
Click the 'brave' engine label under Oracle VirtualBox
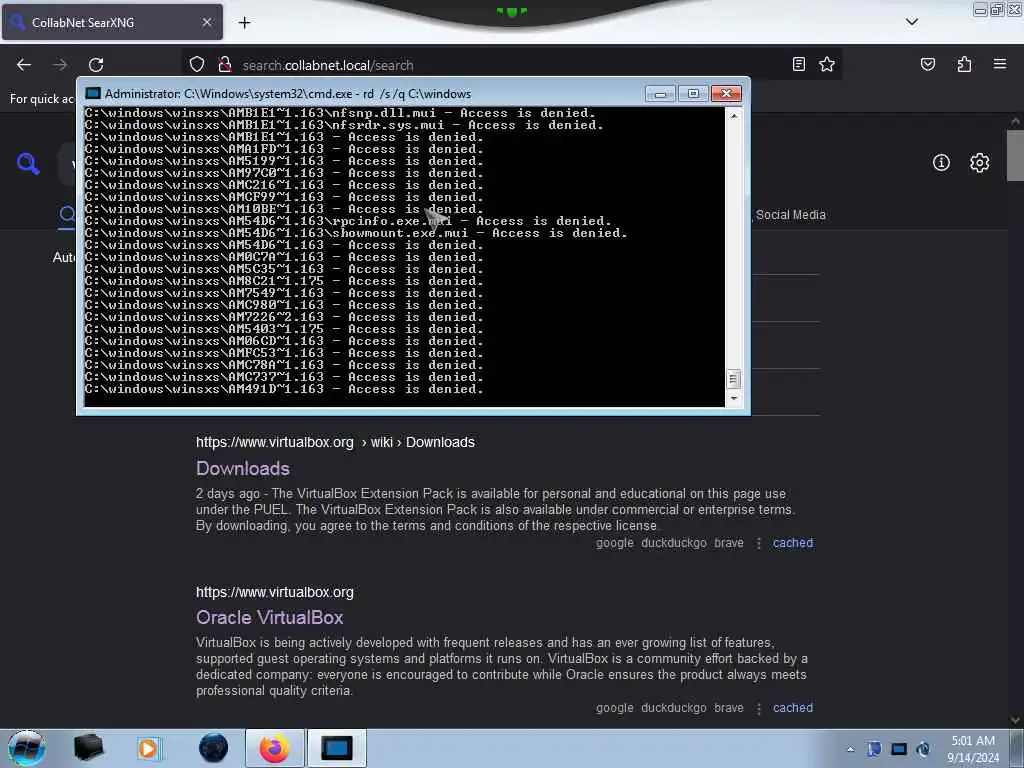[729, 708]
